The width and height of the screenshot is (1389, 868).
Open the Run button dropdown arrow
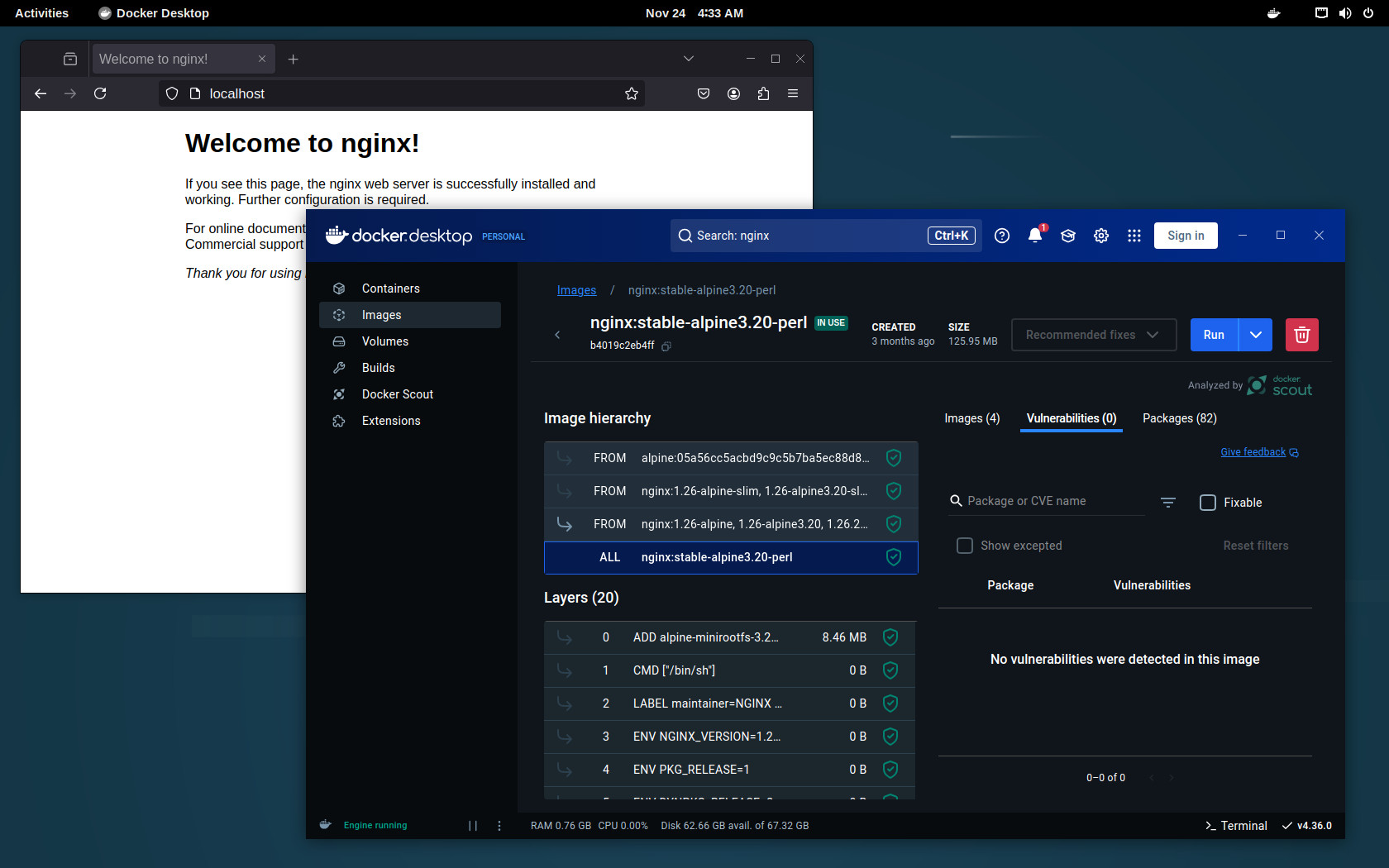[x=1256, y=335]
